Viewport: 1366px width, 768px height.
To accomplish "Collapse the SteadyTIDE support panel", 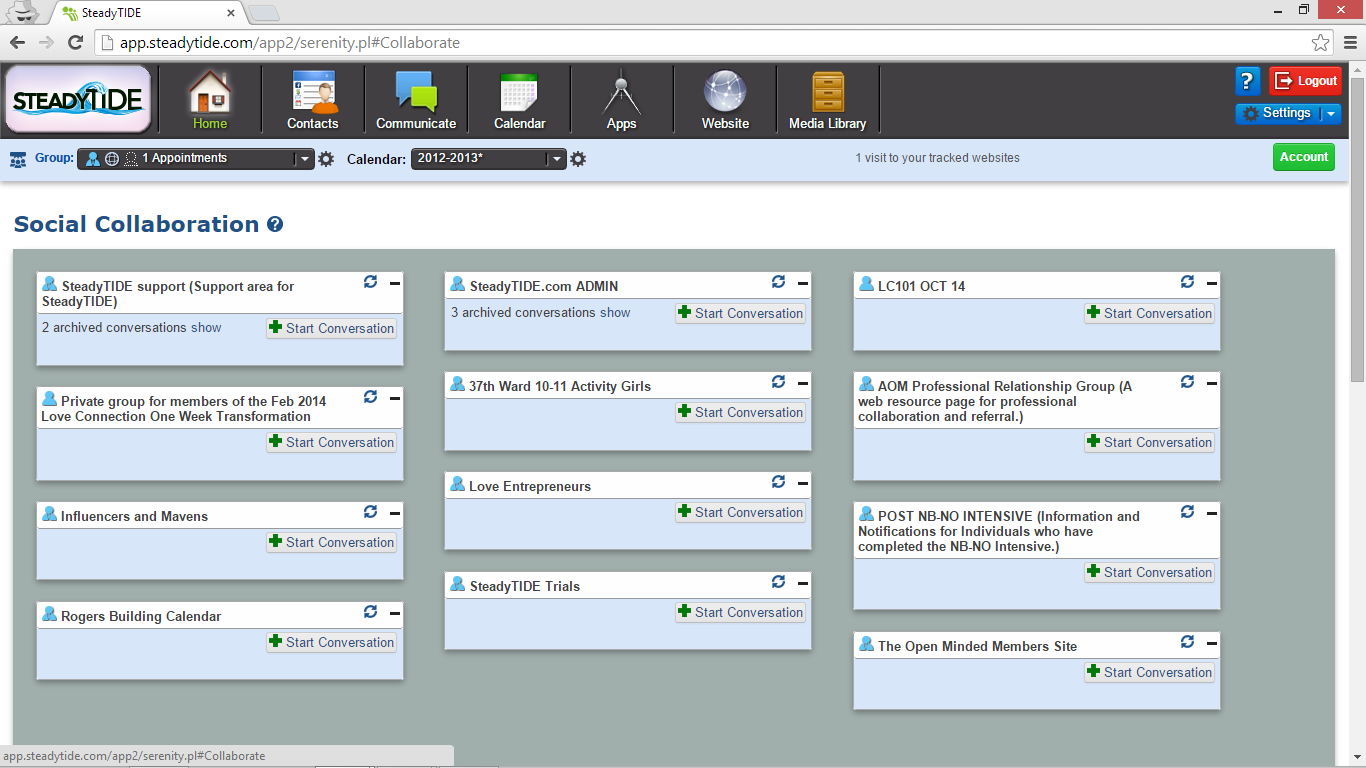I will [x=394, y=284].
